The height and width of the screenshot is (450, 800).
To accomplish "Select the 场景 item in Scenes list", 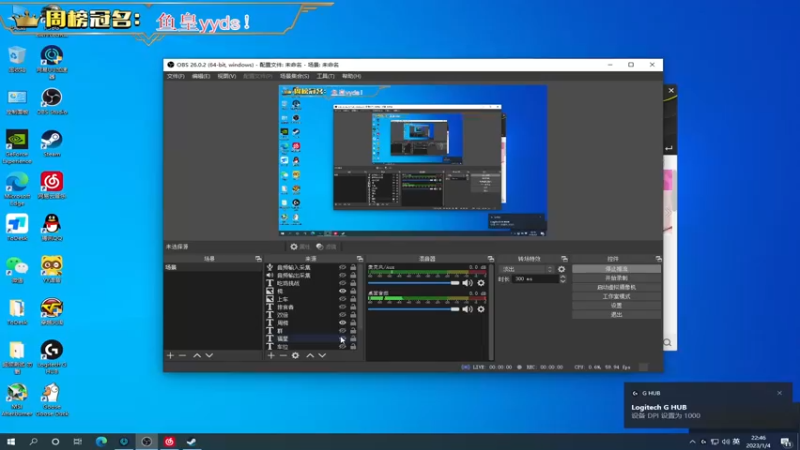I will pyautogui.click(x=212, y=267).
